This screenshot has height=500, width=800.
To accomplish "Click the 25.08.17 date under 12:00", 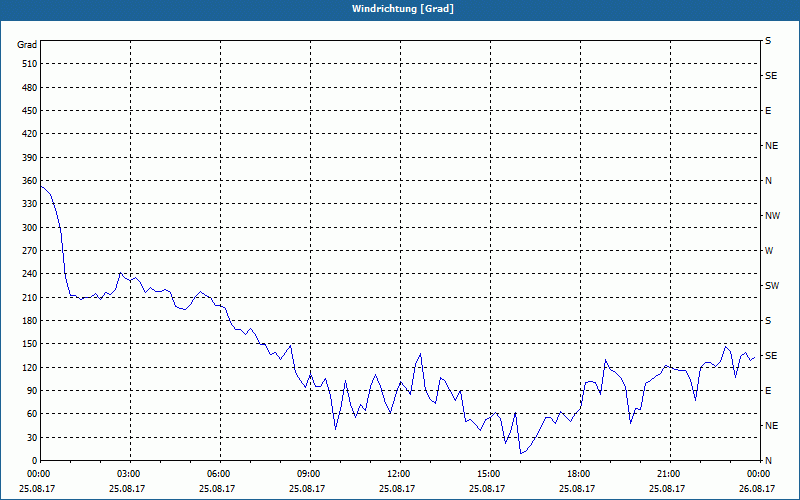I will [x=397, y=488].
